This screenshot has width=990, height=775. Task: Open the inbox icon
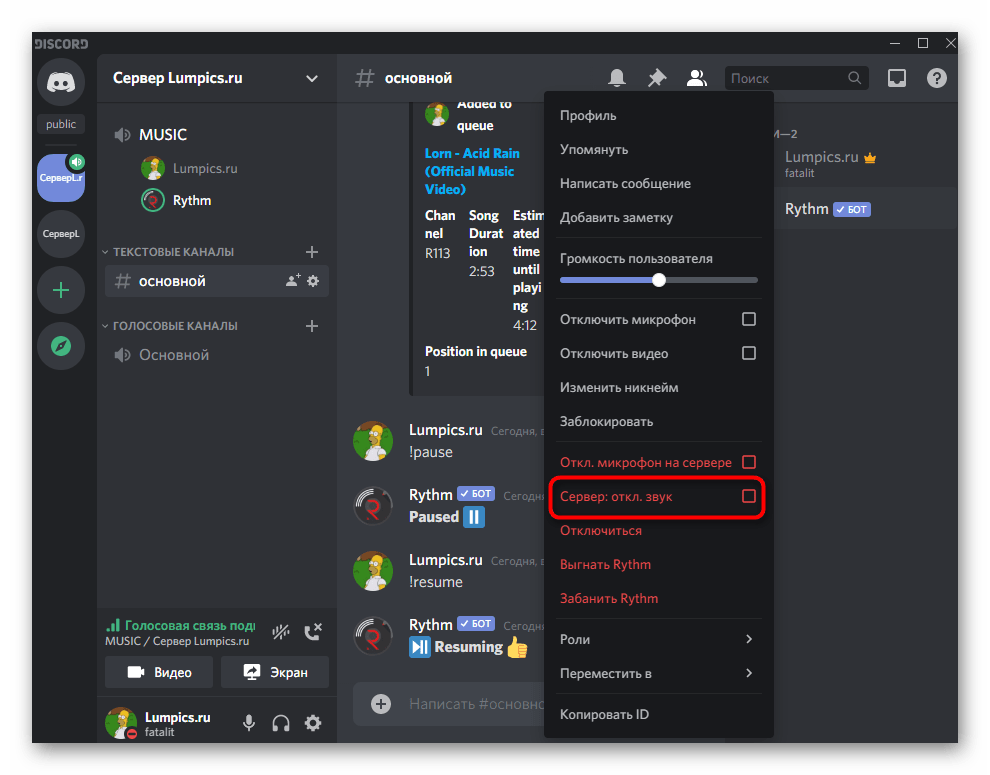(x=897, y=78)
